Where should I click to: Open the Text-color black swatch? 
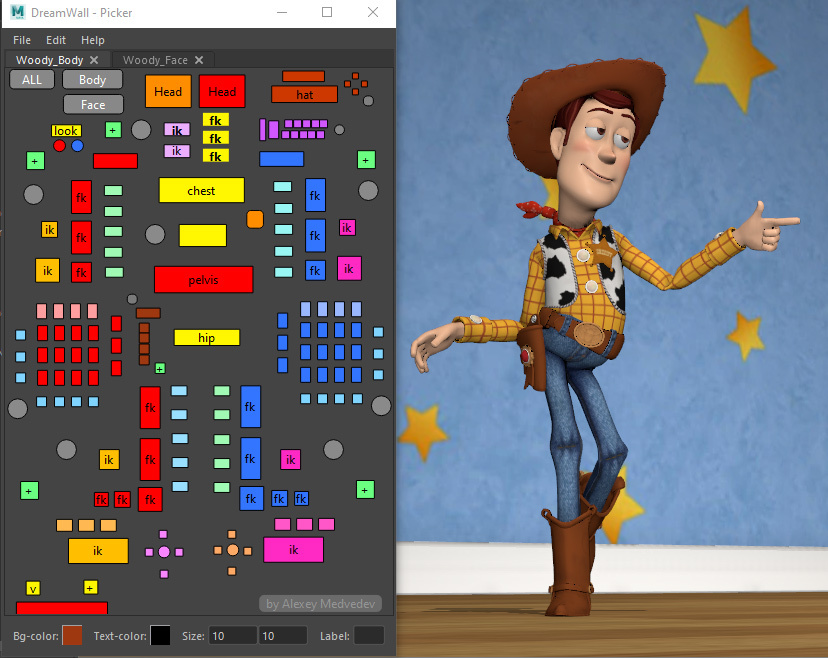click(160, 635)
